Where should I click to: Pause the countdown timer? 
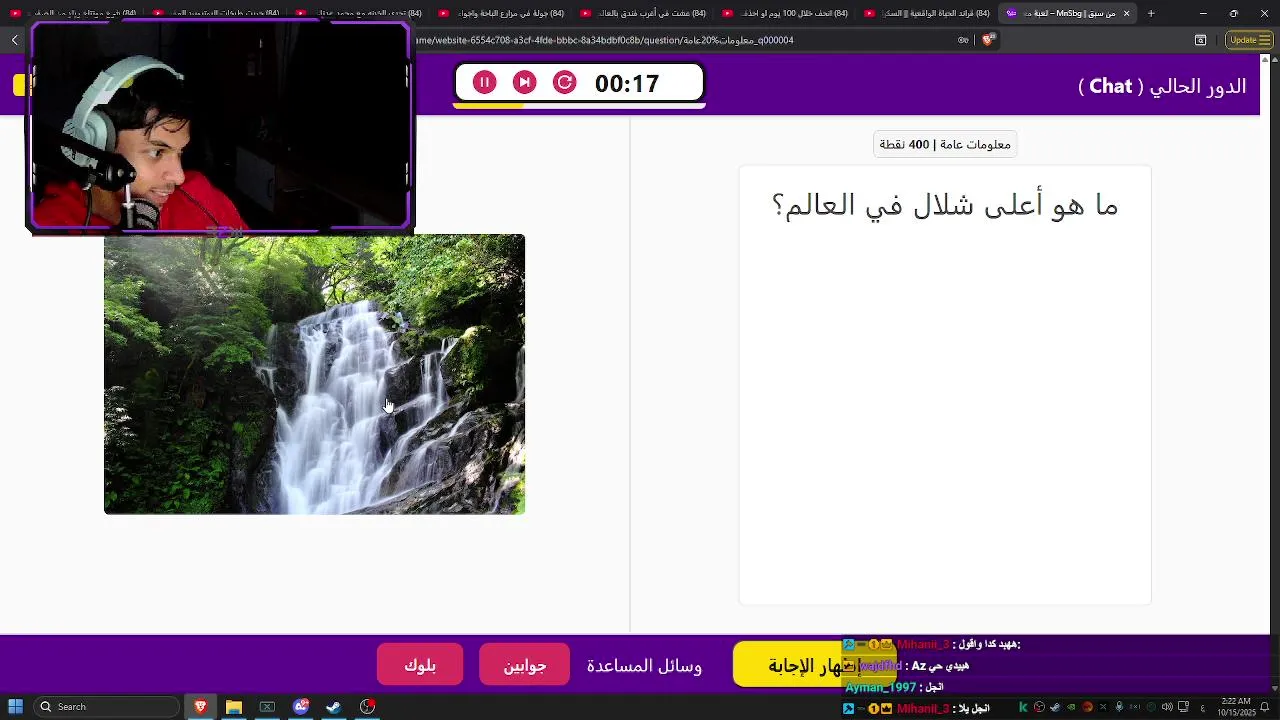pos(484,83)
